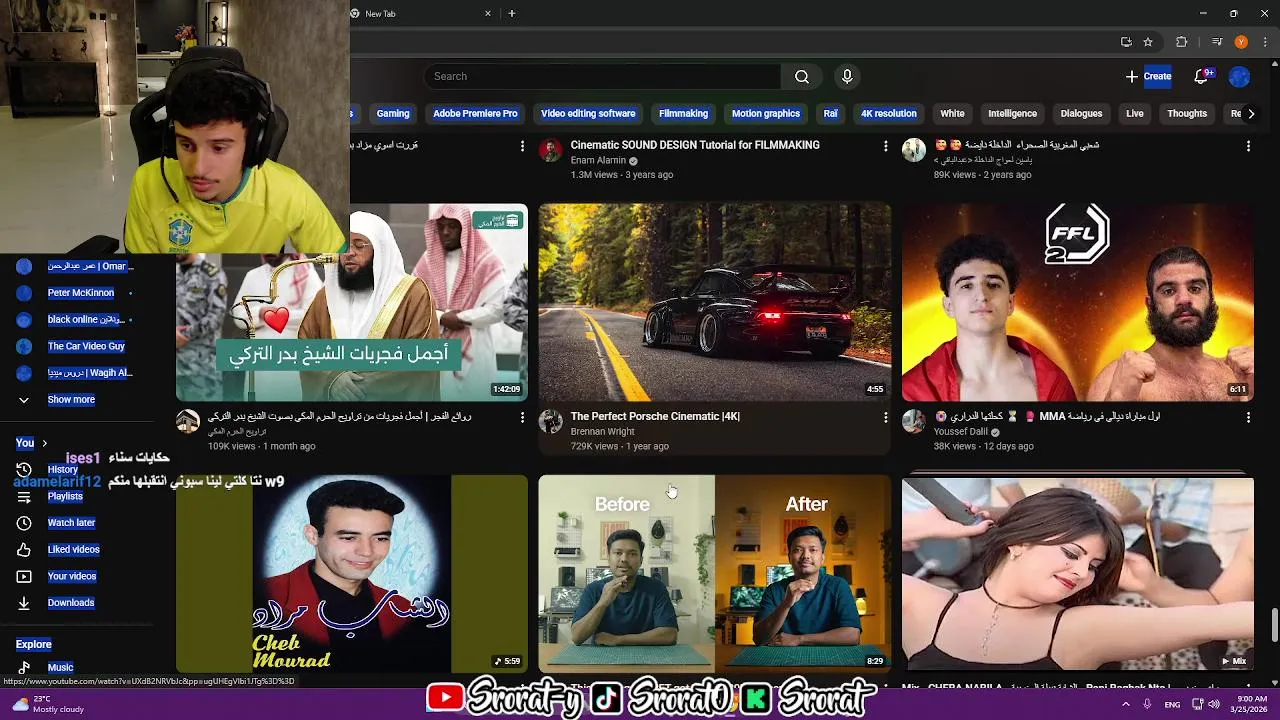
Task: Open YouTube notifications bell
Action: (x=1202, y=76)
